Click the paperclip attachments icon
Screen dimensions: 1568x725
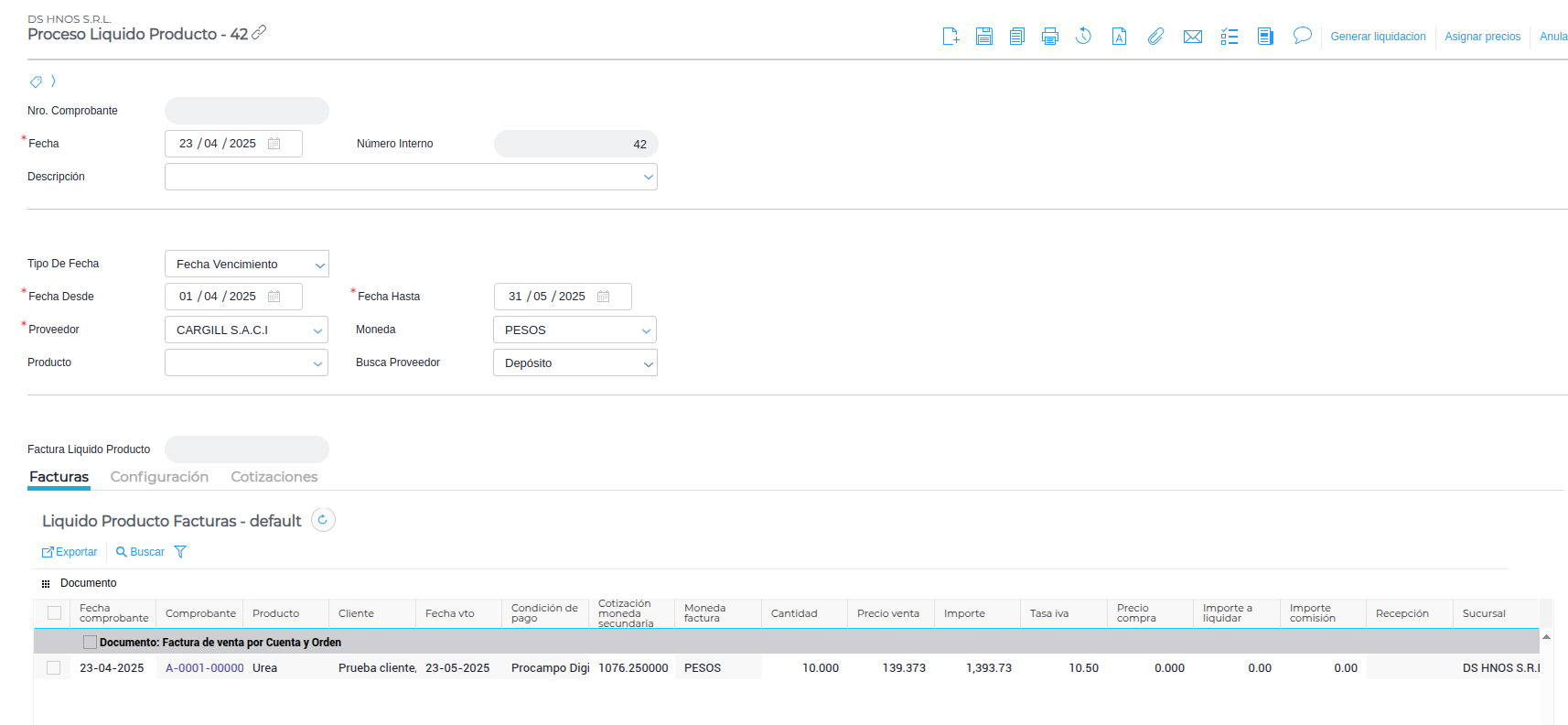1155,37
